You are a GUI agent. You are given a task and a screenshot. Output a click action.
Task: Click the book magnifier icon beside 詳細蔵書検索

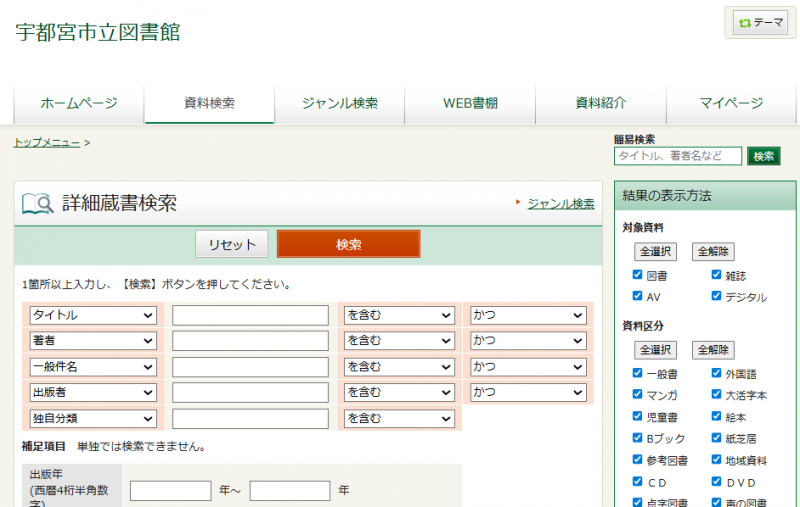[38, 204]
